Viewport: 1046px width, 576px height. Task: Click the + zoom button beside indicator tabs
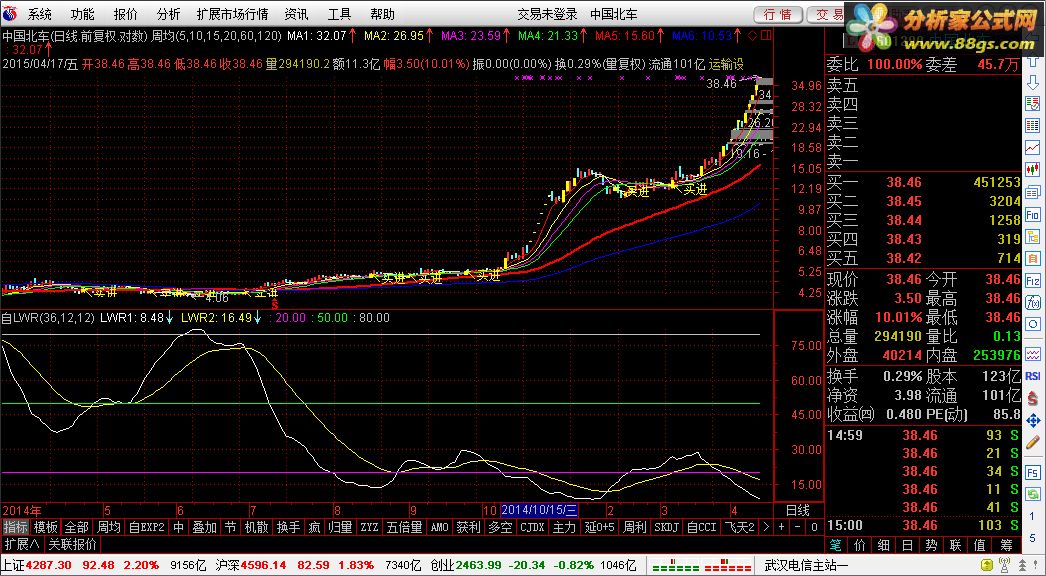[782, 527]
